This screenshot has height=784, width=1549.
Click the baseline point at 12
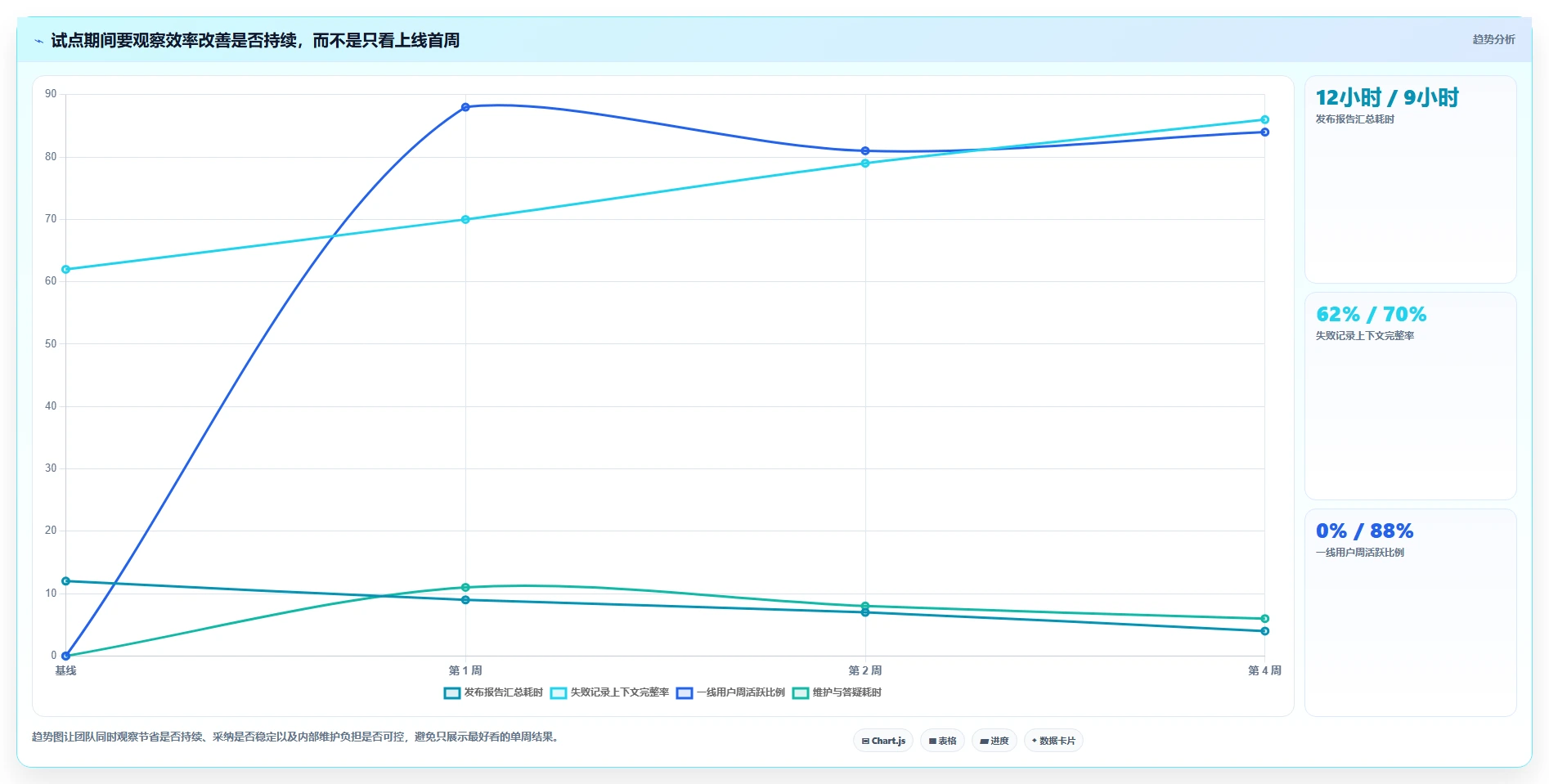click(65, 581)
